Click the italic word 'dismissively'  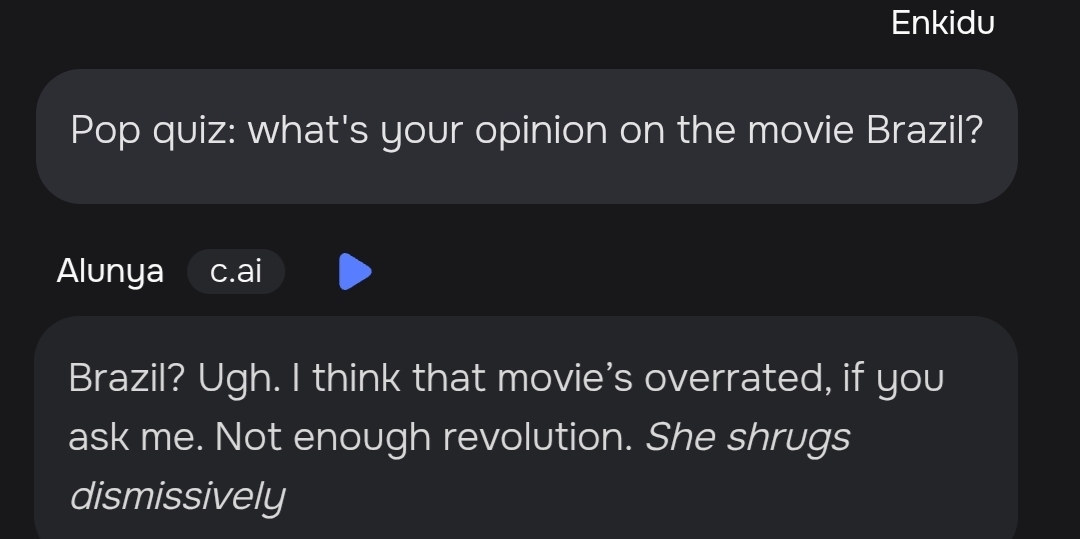point(178,496)
